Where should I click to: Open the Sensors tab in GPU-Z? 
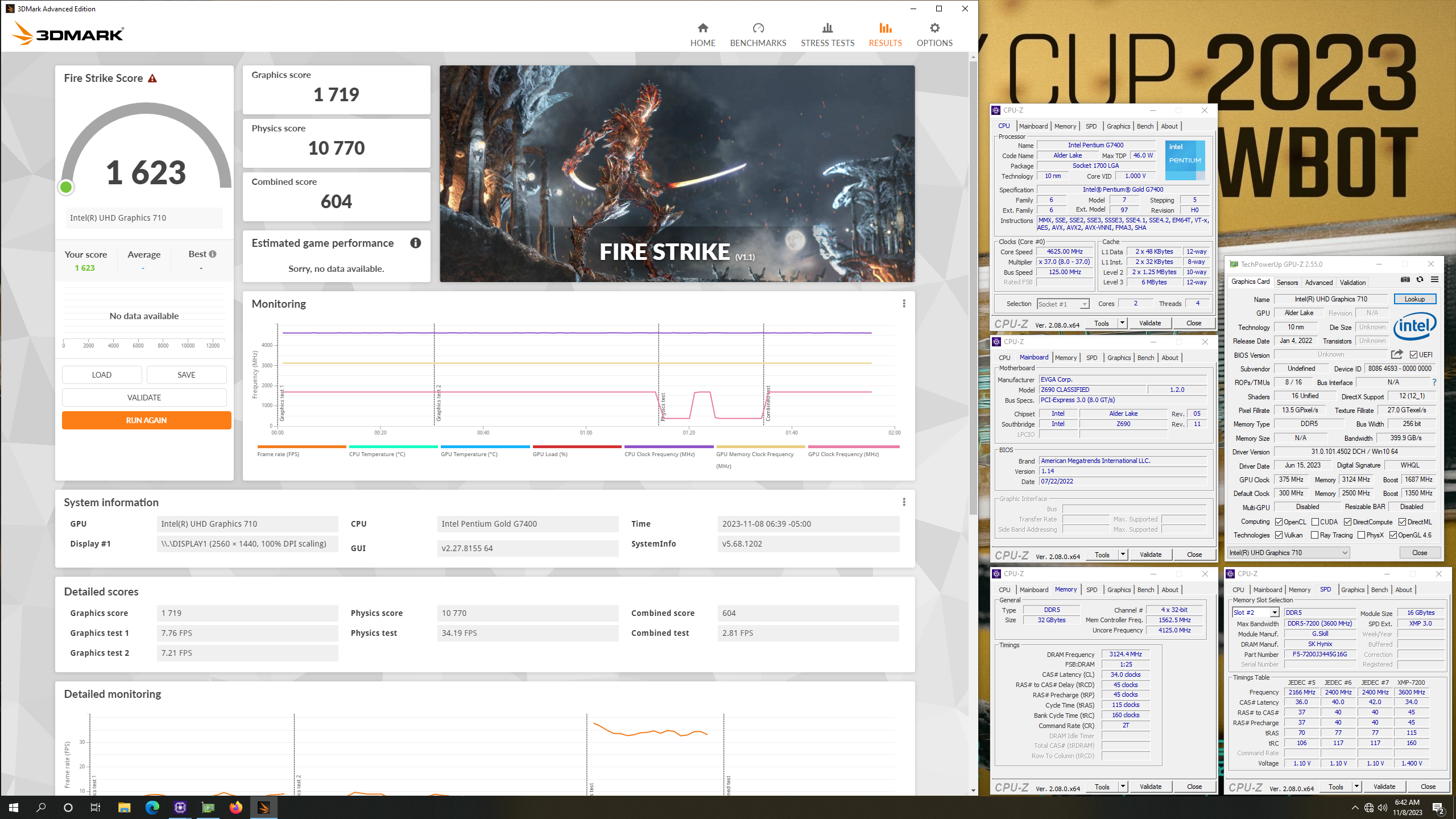point(1287,282)
